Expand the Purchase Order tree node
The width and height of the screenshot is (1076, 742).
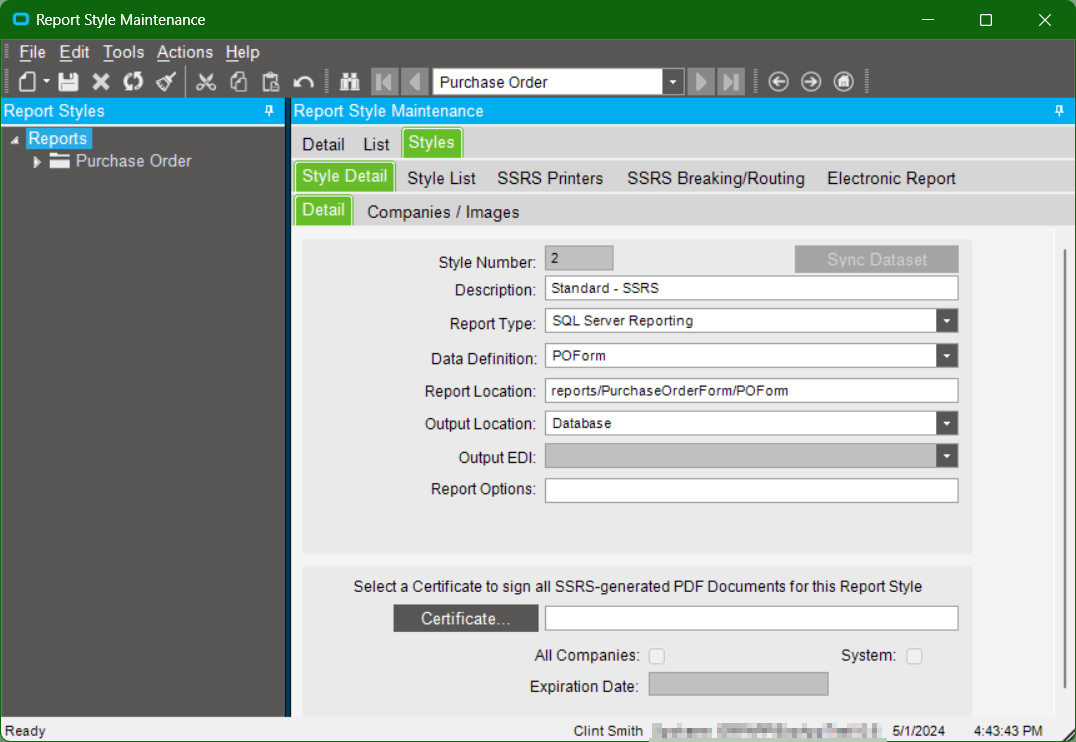[x=38, y=162]
